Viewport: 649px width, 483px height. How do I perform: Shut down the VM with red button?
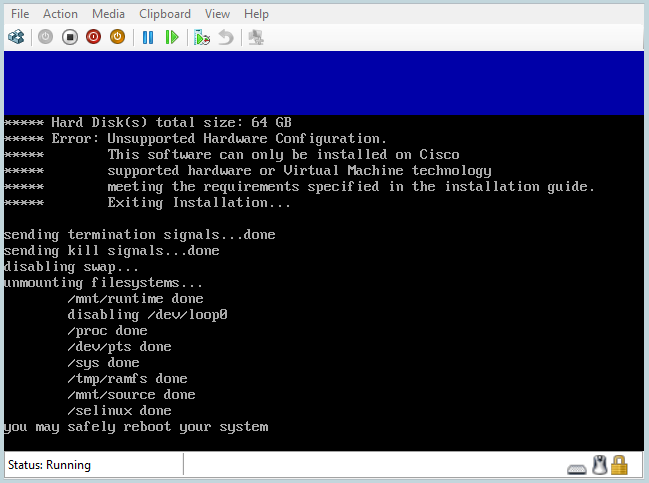(x=94, y=37)
